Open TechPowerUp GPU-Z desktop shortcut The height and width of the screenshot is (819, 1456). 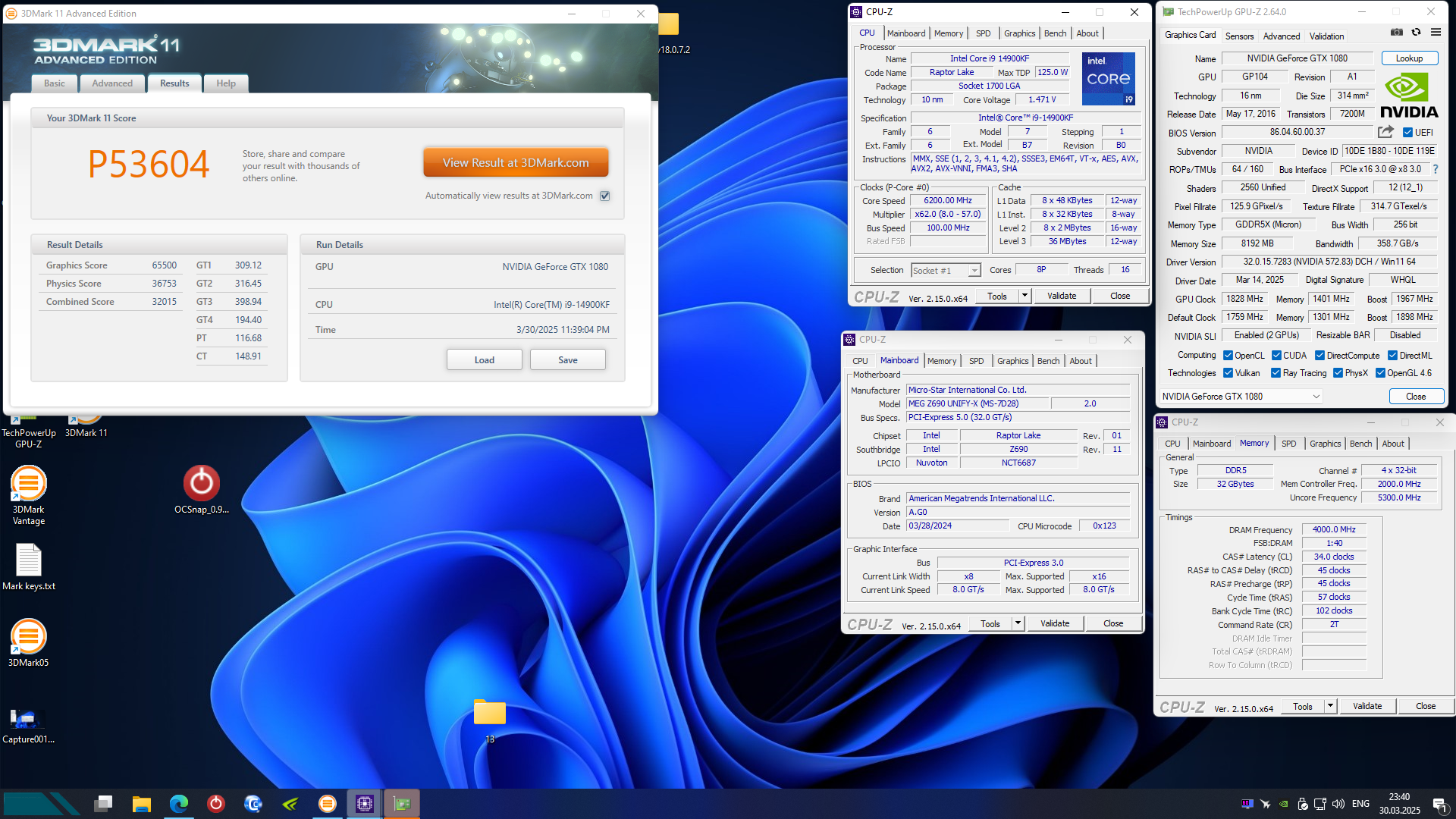pyautogui.click(x=29, y=429)
